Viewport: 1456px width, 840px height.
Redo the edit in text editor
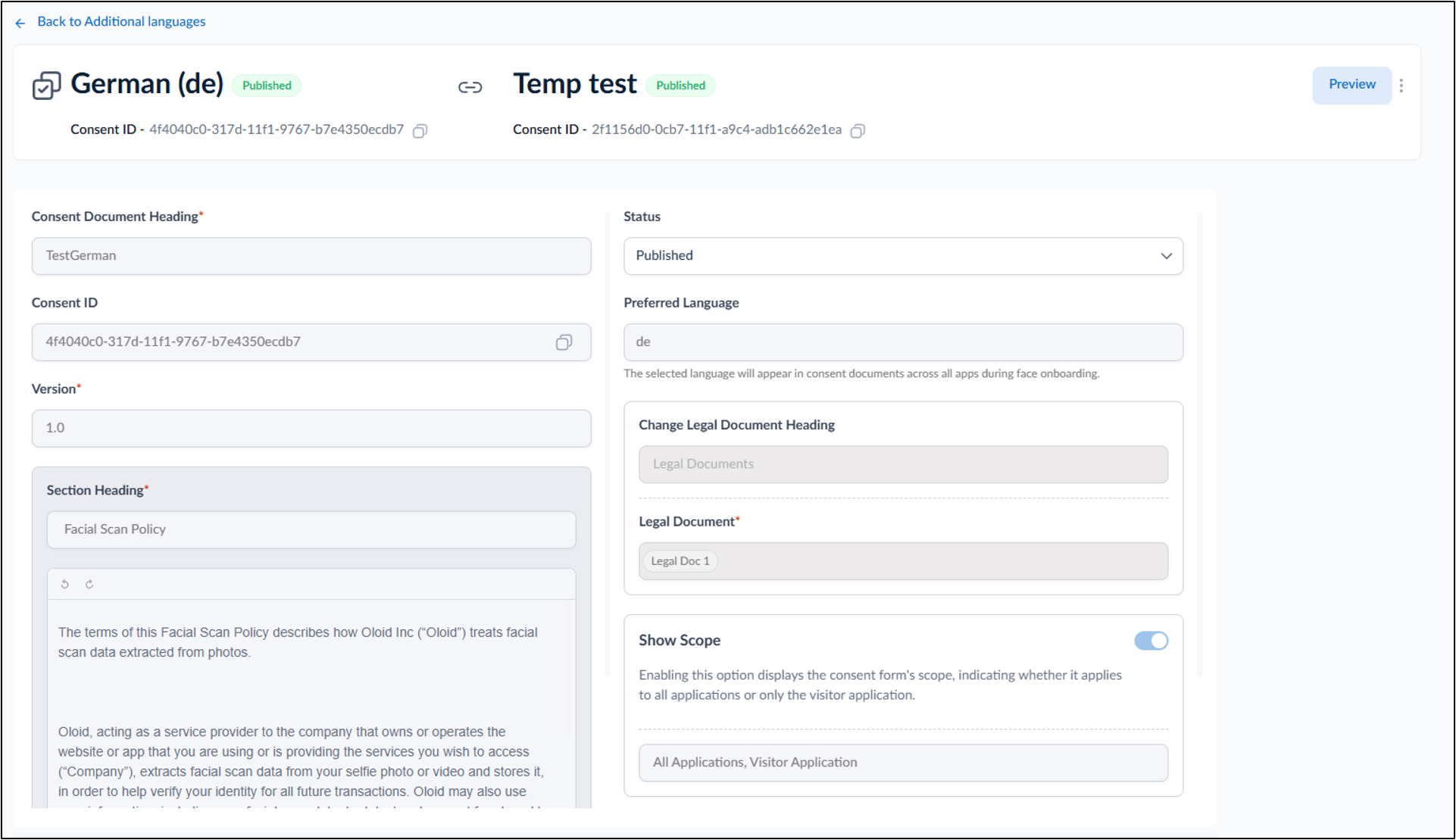click(x=89, y=584)
